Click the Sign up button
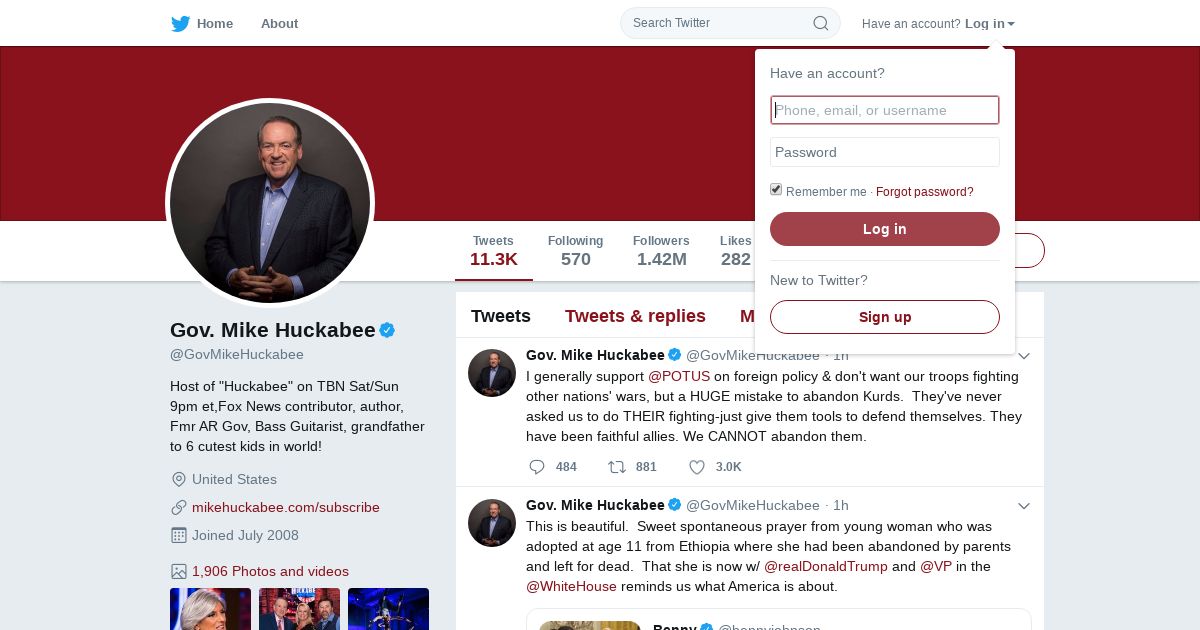The width and height of the screenshot is (1200, 630). pyautogui.click(x=885, y=317)
